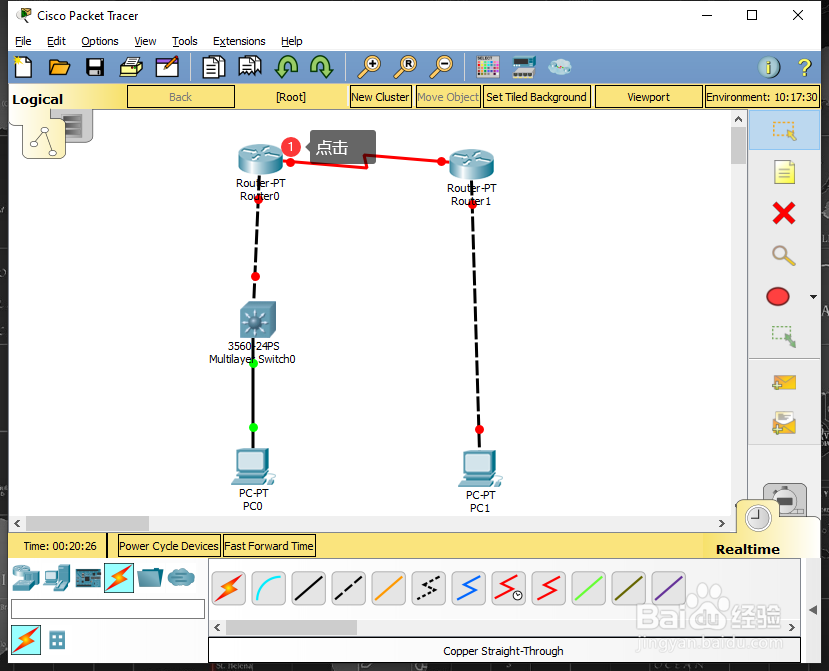Open the File menu
Viewport: 829px width, 671px height.
23,41
